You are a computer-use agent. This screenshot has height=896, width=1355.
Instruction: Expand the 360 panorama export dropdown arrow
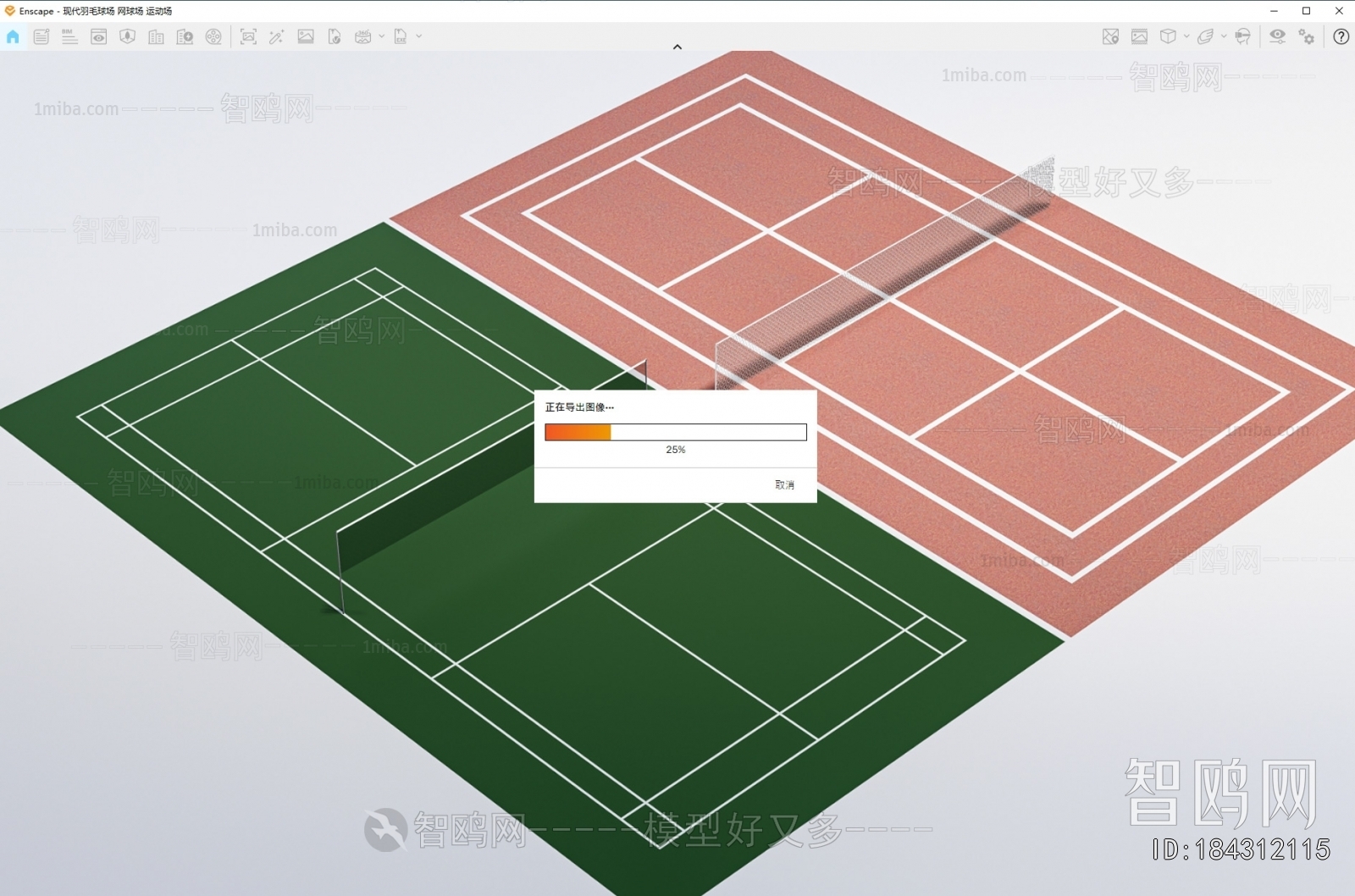click(382, 36)
